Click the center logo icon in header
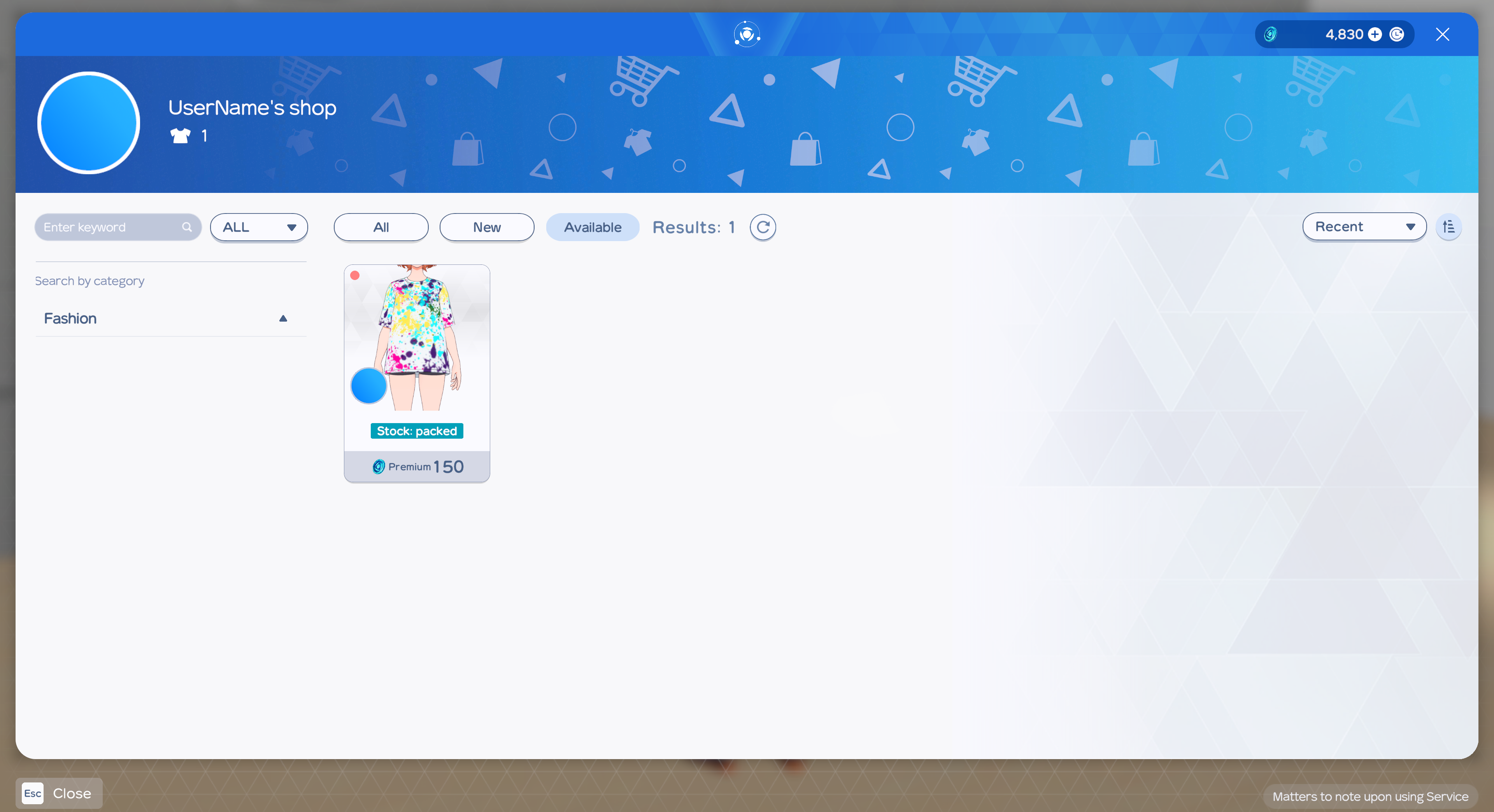The image size is (1494, 812). click(747, 34)
